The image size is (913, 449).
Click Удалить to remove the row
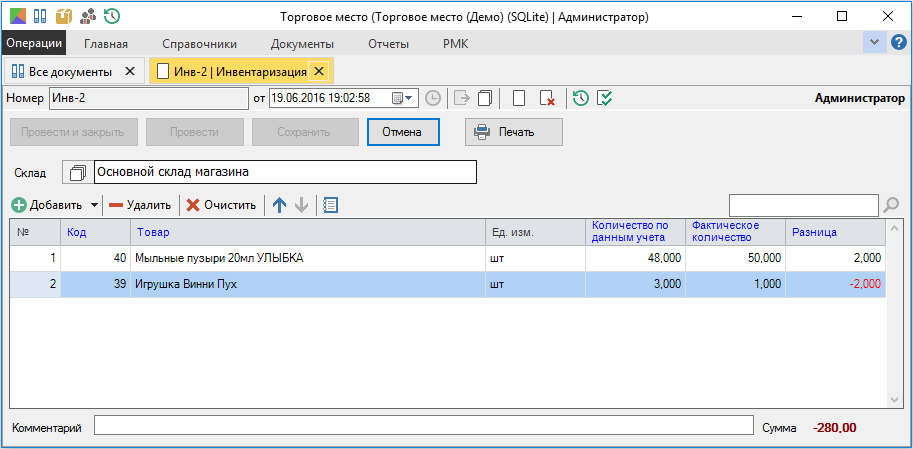click(140, 205)
